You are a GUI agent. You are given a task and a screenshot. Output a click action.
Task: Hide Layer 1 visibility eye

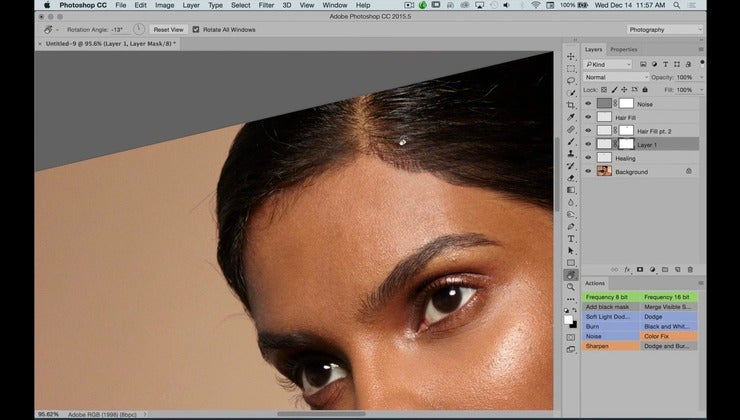(588, 144)
